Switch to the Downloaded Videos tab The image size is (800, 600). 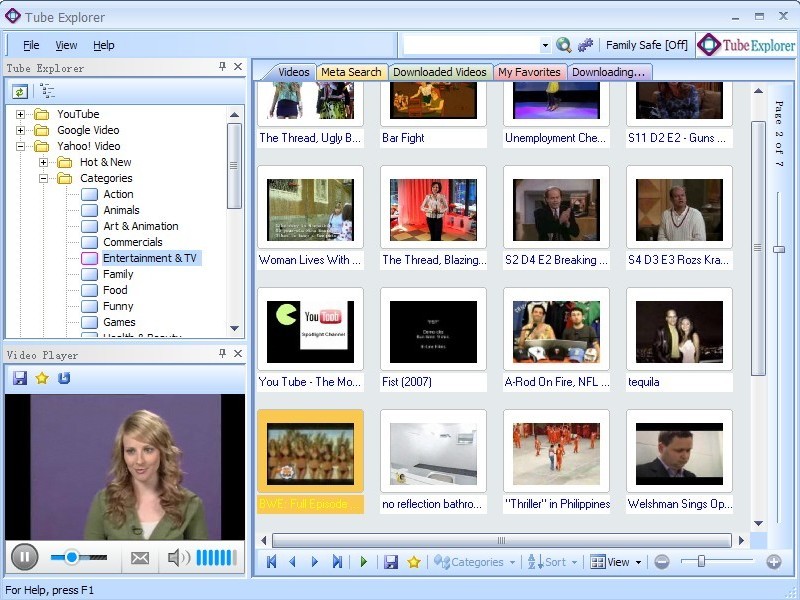tap(439, 72)
